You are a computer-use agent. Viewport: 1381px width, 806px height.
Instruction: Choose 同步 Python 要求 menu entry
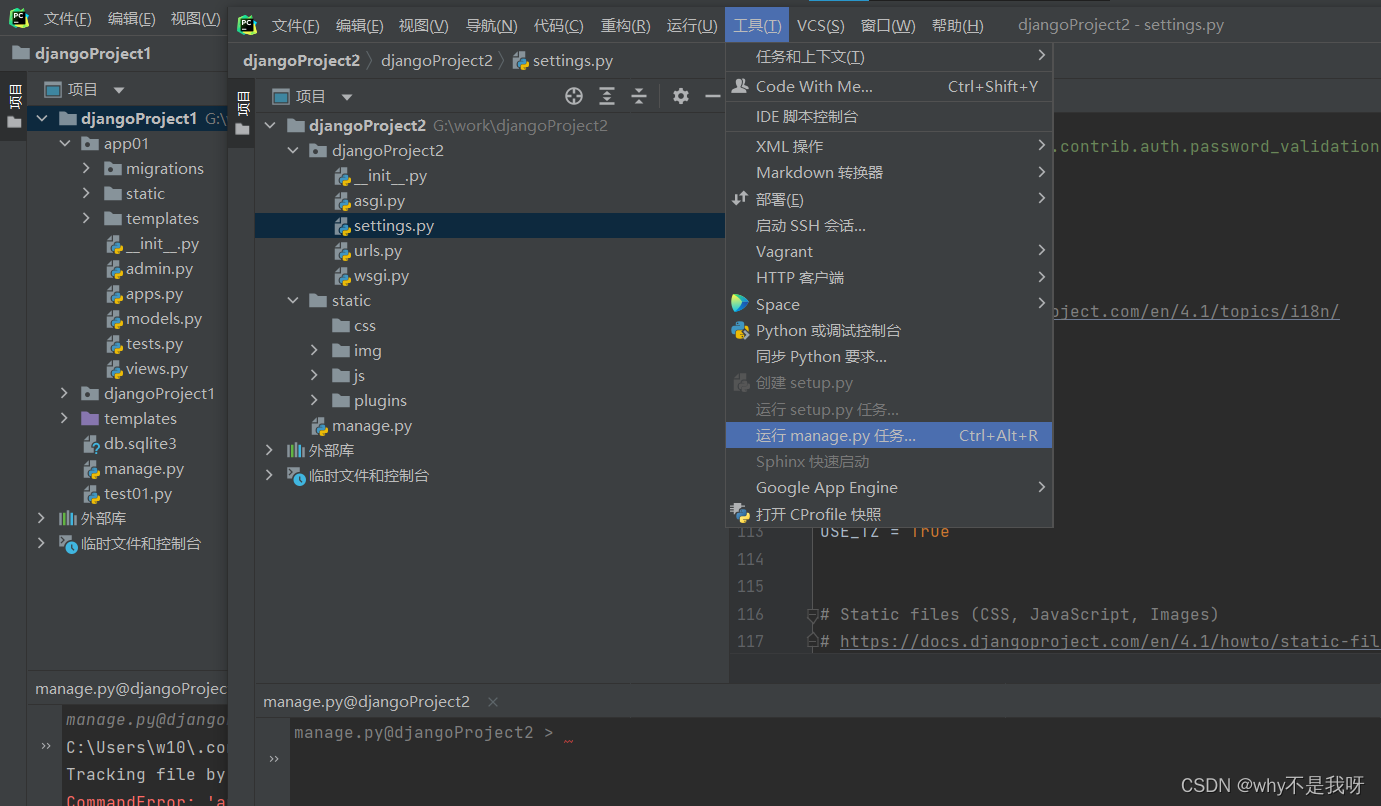point(889,356)
